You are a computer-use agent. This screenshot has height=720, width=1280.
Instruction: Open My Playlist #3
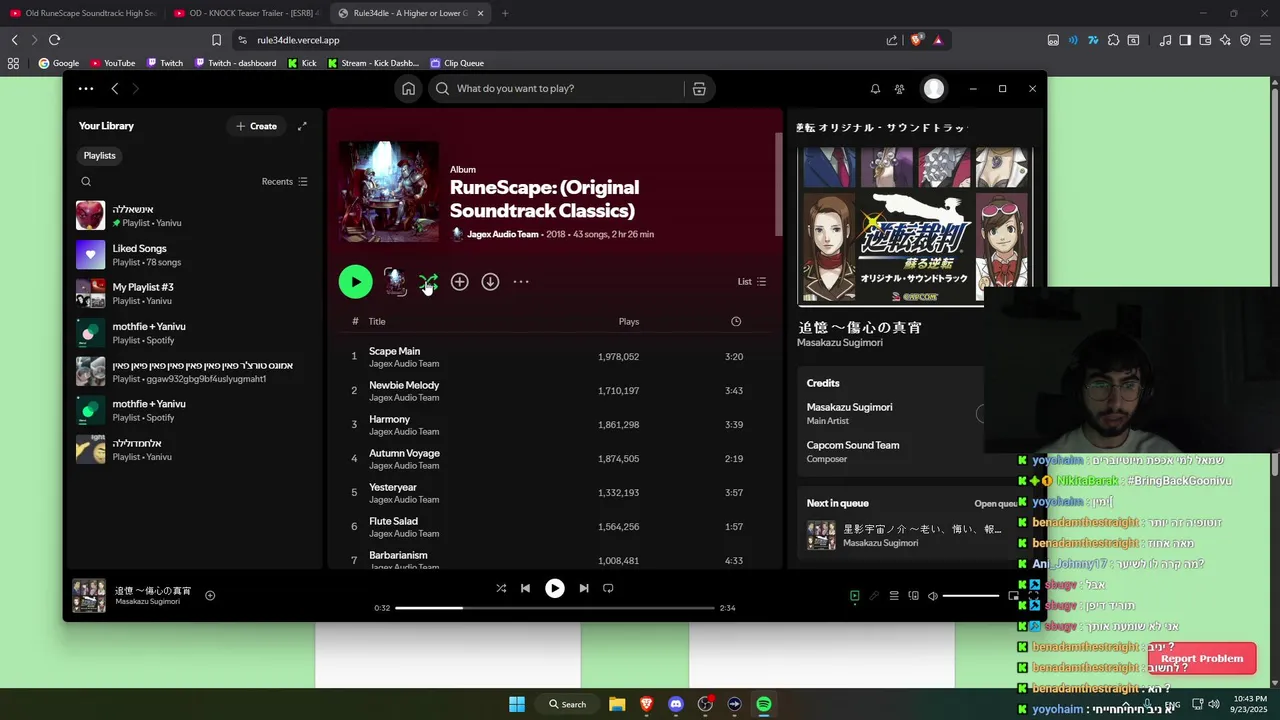coord(195,294)
